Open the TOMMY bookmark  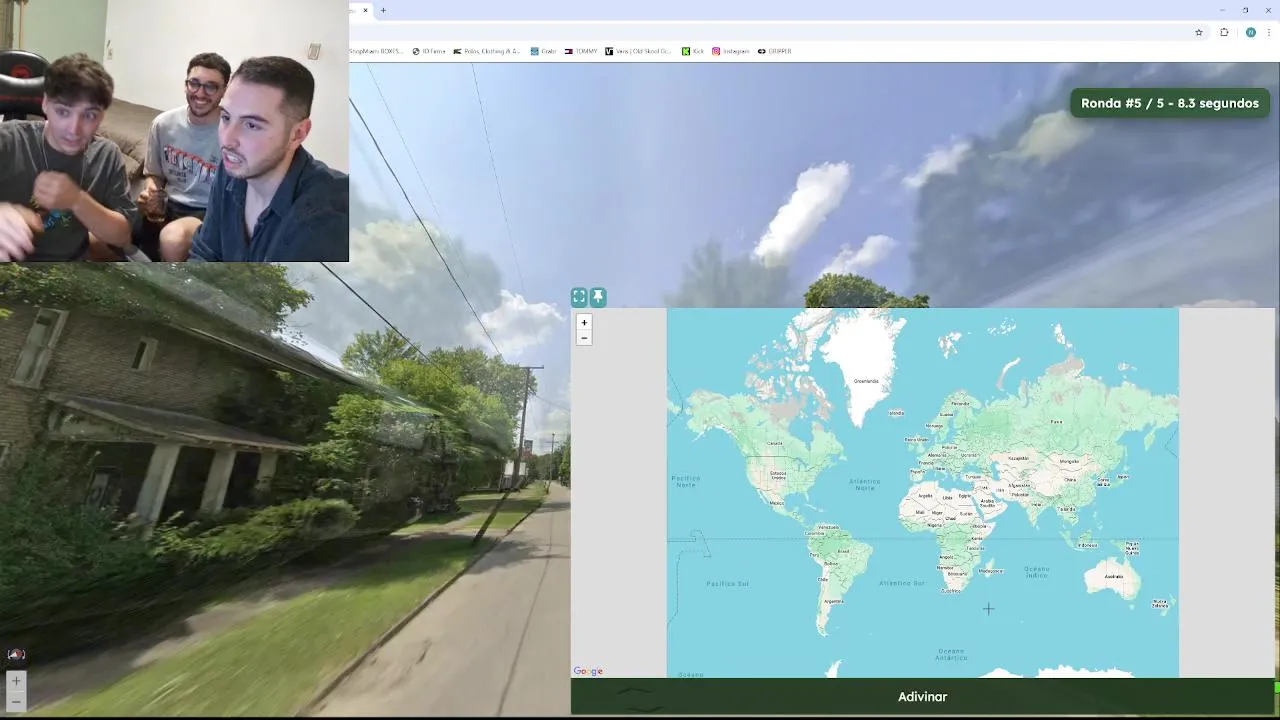pos(581,51)
